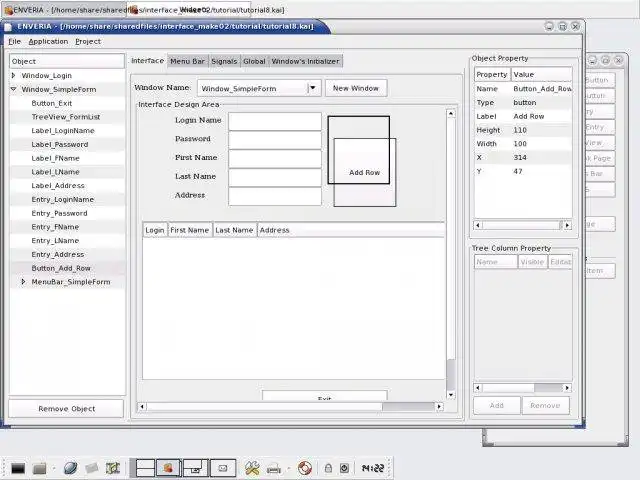This screenshot has width=640, height=480.
Task: Switch to the third desktop in the pager
Action: coord(196,468)
